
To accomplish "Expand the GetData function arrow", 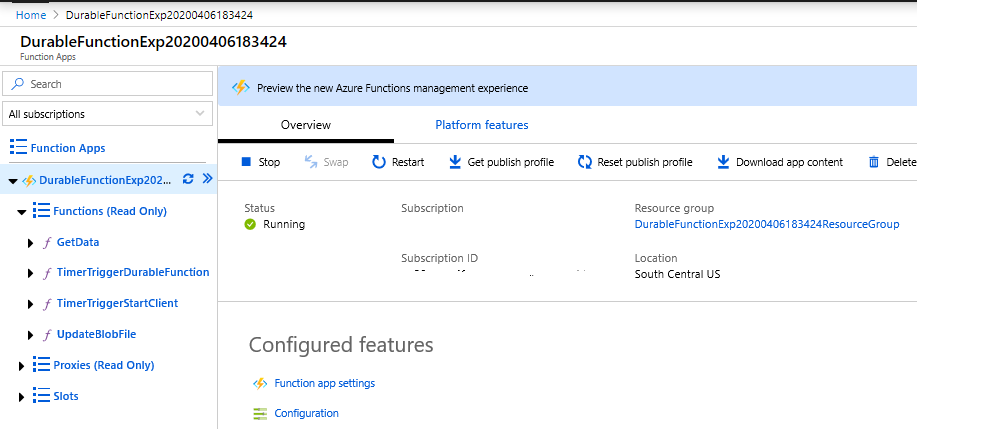I will [x=30, y=243].
